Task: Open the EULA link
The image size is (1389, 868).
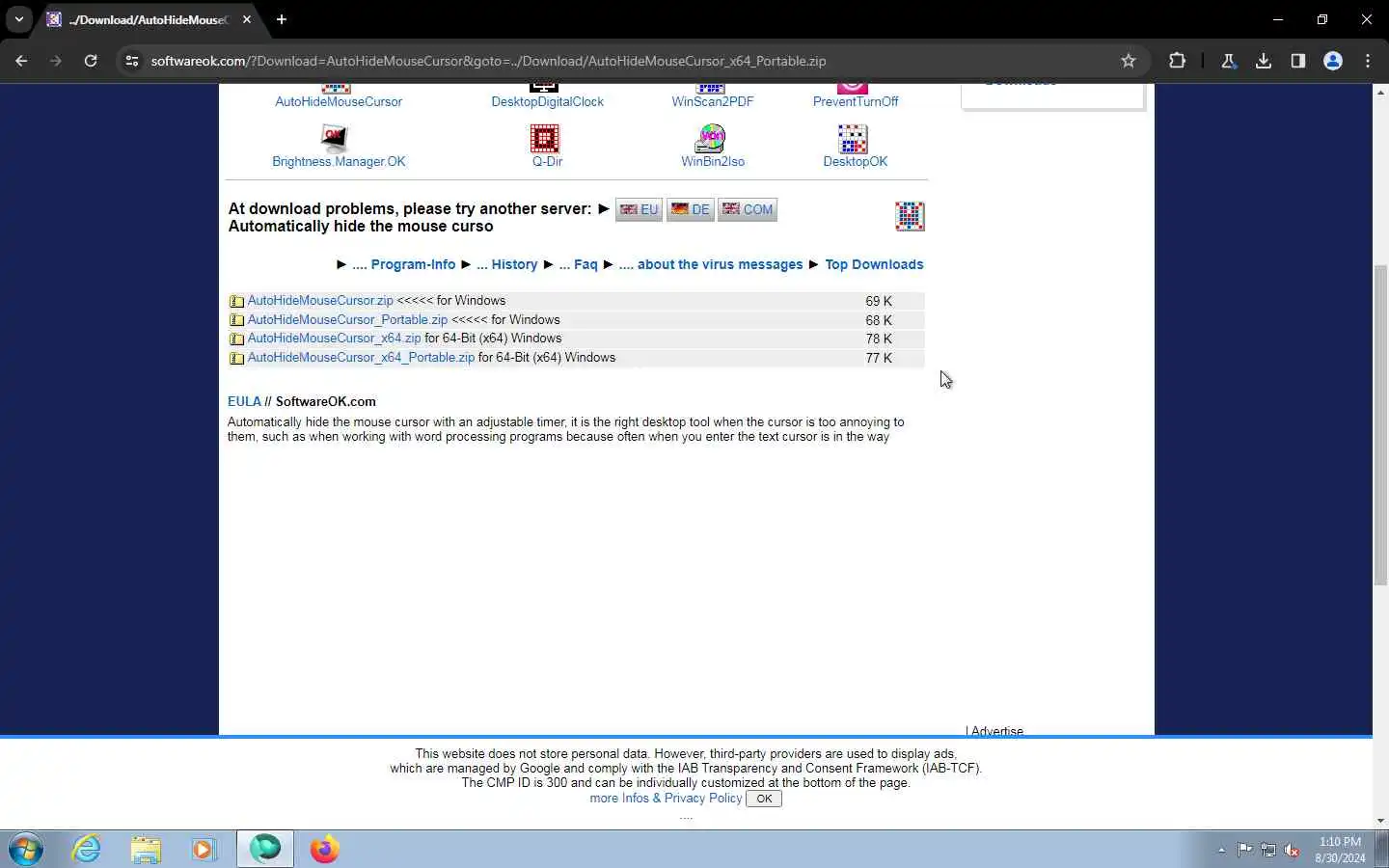Action: (x=244, y=401)
